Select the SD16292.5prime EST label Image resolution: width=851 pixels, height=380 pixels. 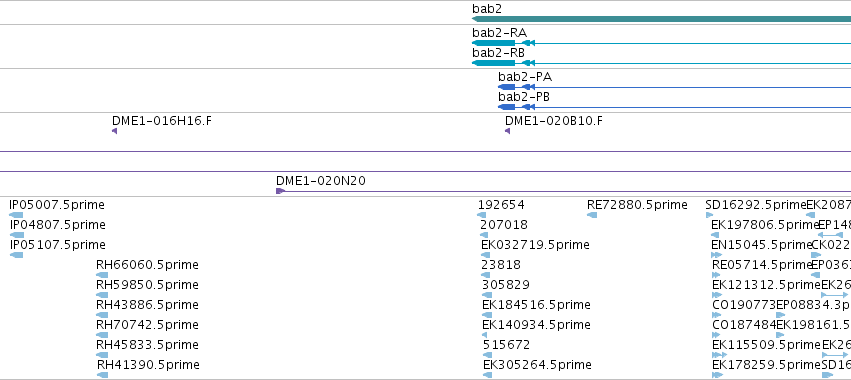tap(755, 205)
